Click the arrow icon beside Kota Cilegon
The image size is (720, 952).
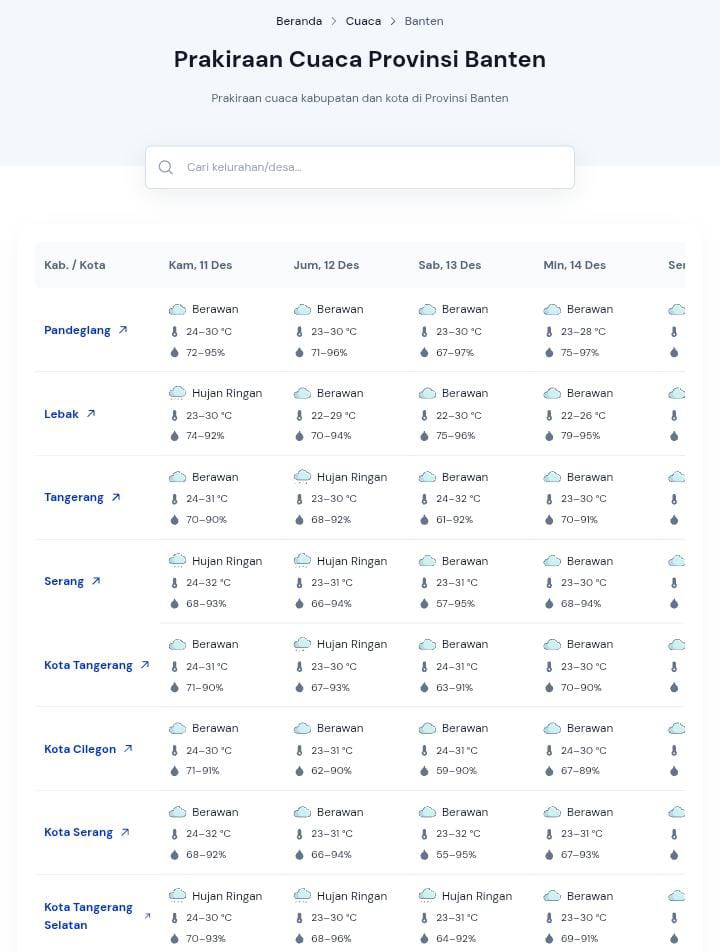[x=128, y=749]
